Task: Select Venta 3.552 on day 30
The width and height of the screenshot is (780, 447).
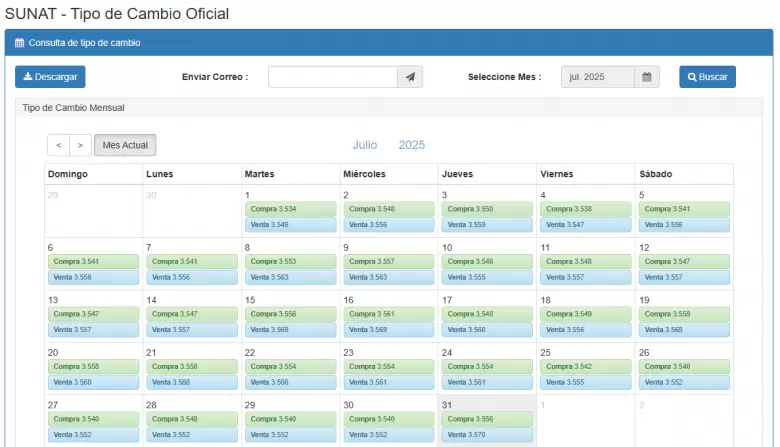Action: pyautogui.click(x=389, y=435)
